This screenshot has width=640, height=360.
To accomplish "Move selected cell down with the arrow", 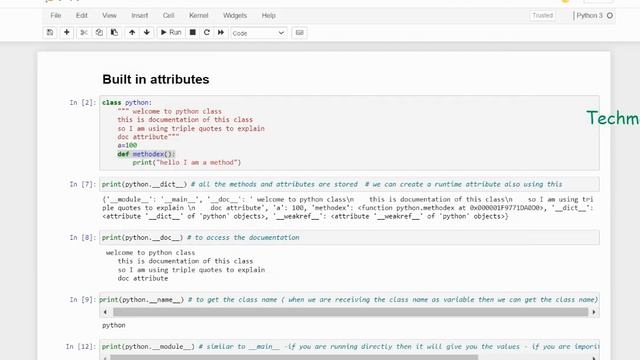I will tap(147, 32).
